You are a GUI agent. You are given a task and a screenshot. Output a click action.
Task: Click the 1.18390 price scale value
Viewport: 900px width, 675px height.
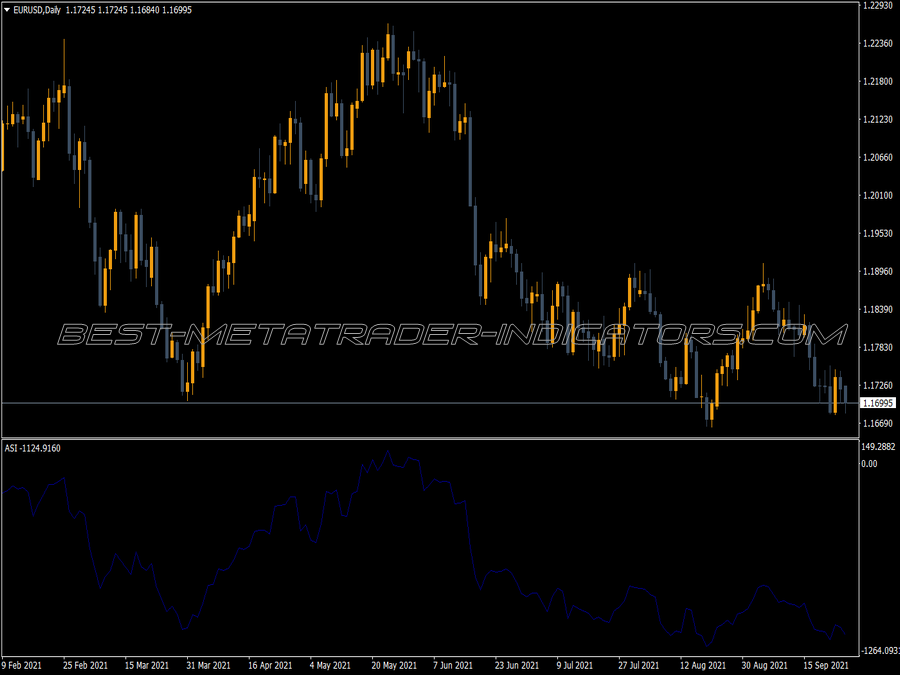coord(878,309)
